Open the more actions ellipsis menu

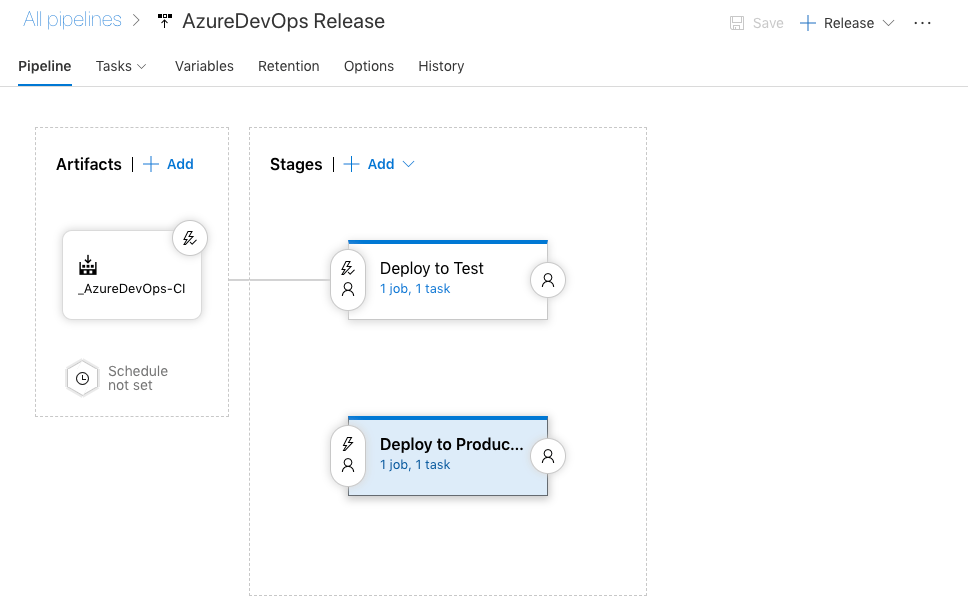[x=922, y=23]
